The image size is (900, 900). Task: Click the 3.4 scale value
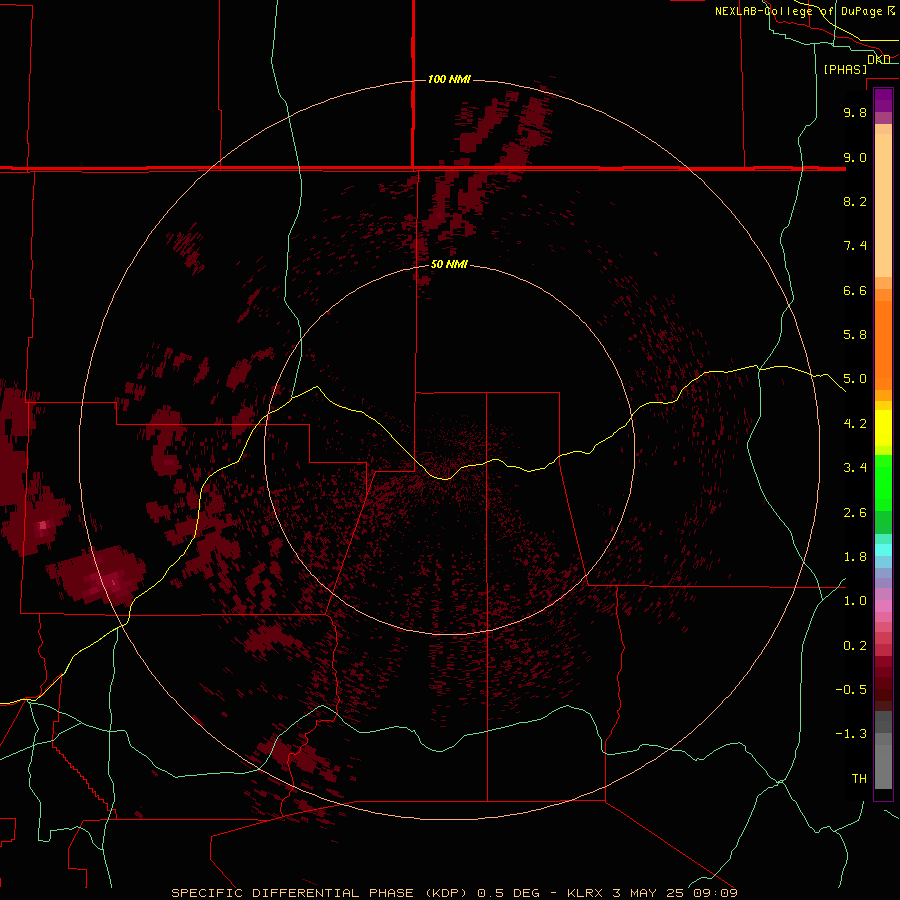tap(855, 468)
